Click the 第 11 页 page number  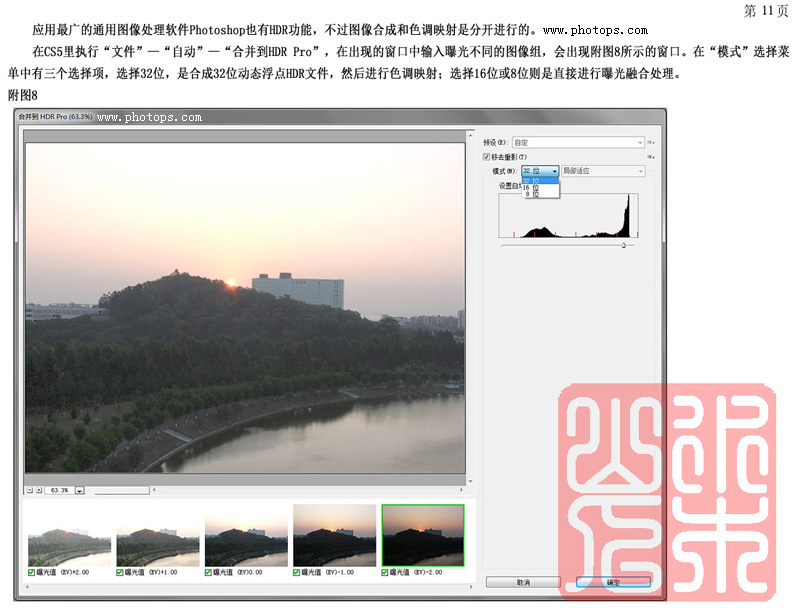[766, 11]
